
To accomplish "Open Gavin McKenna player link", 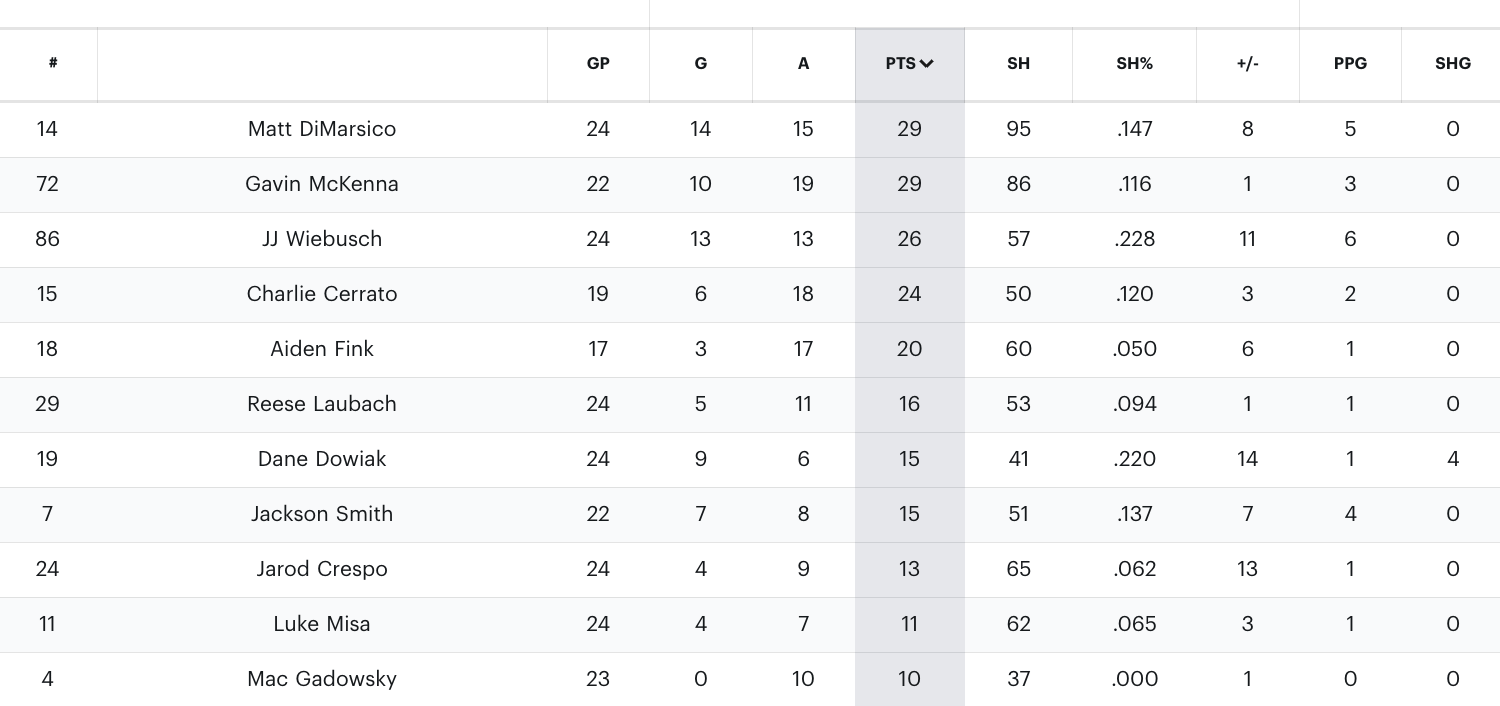I will click(322, 184).
